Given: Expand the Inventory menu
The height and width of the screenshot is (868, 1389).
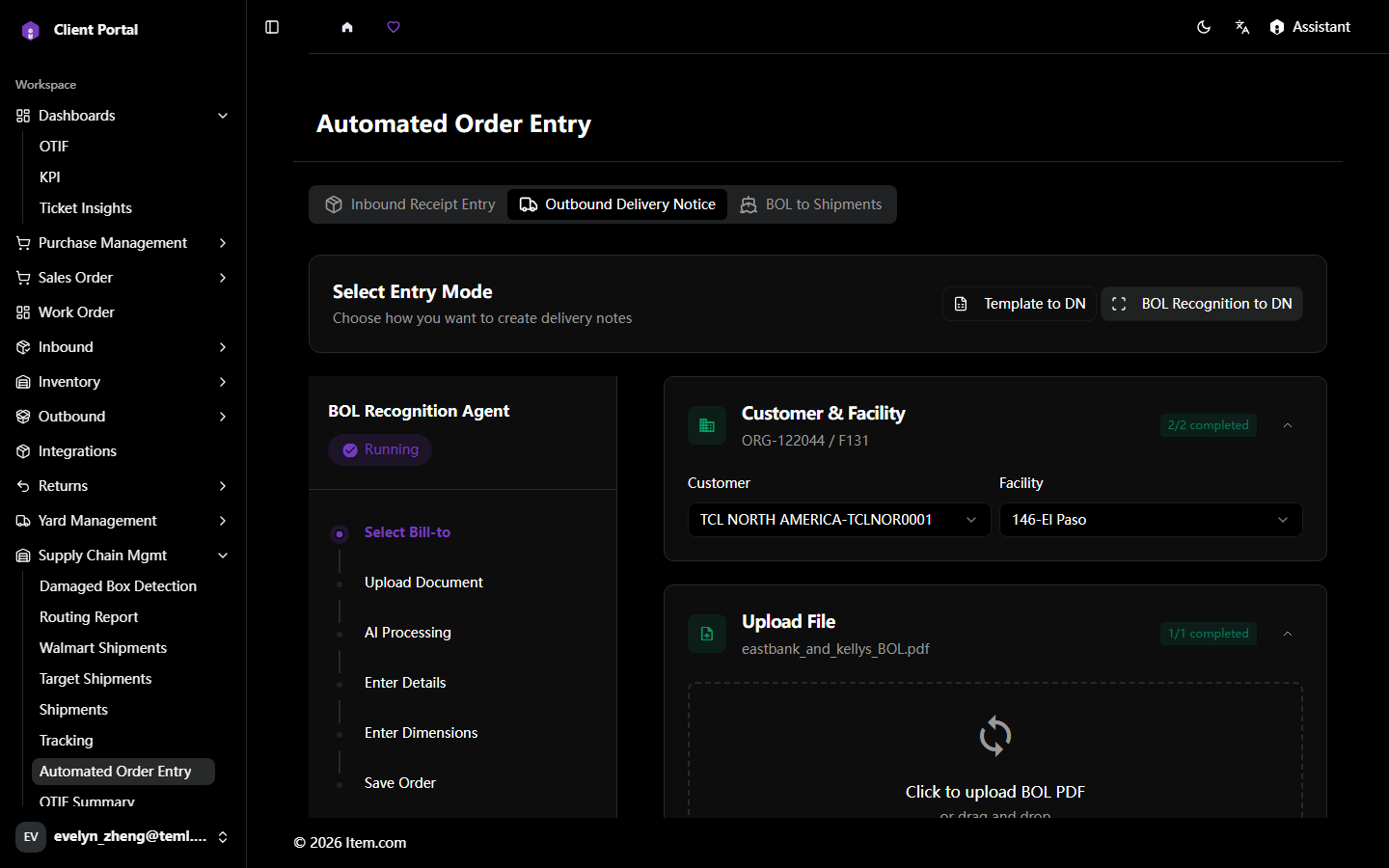Looking at the screenshot, I should [123, 382].
